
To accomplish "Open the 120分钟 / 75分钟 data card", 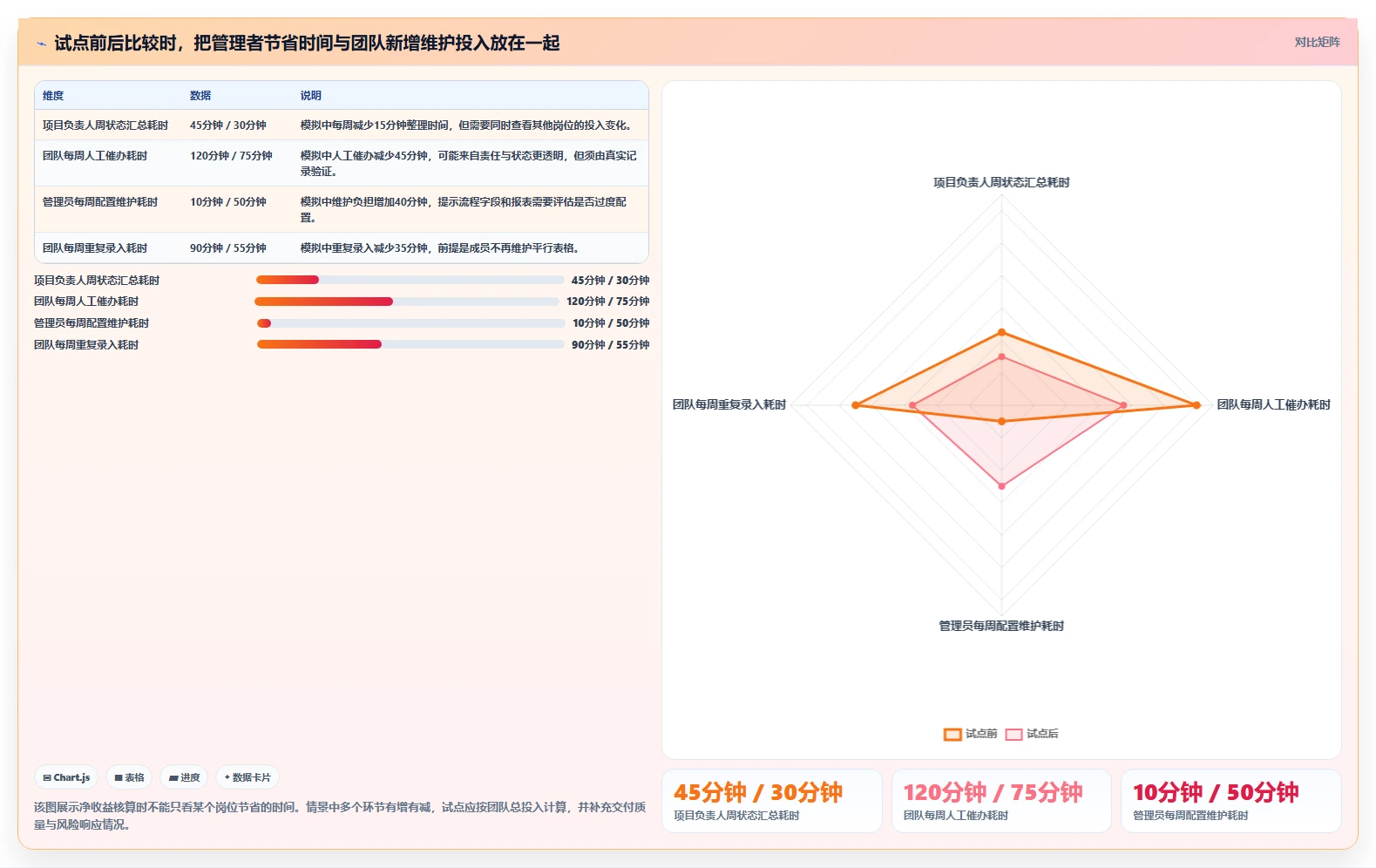I will click(1001, 801).
